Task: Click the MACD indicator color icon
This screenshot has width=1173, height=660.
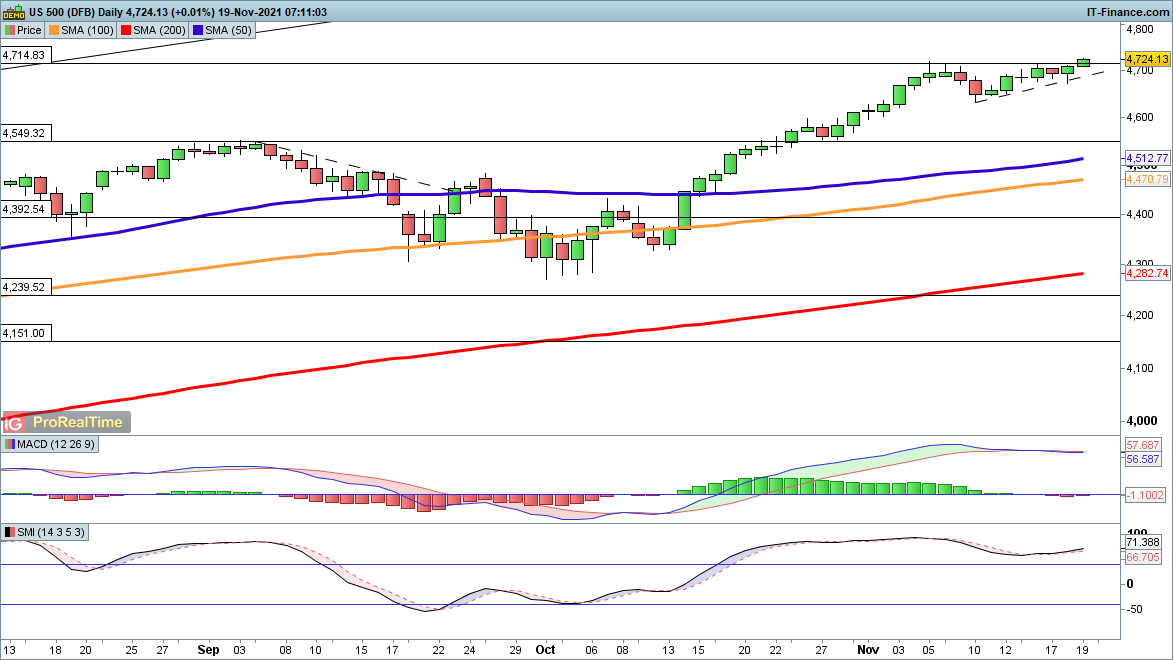Action: [10, 444]
